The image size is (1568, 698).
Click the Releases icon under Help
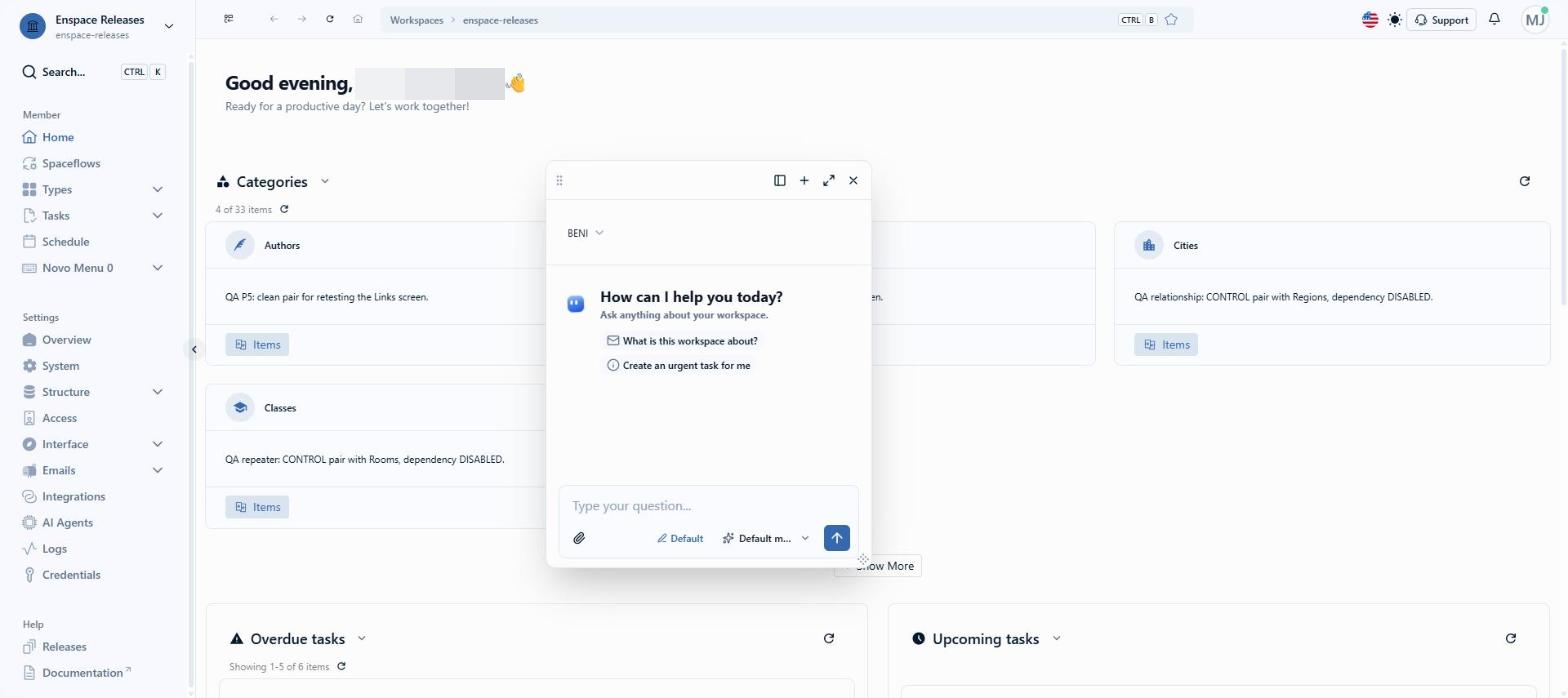[29, 646]
